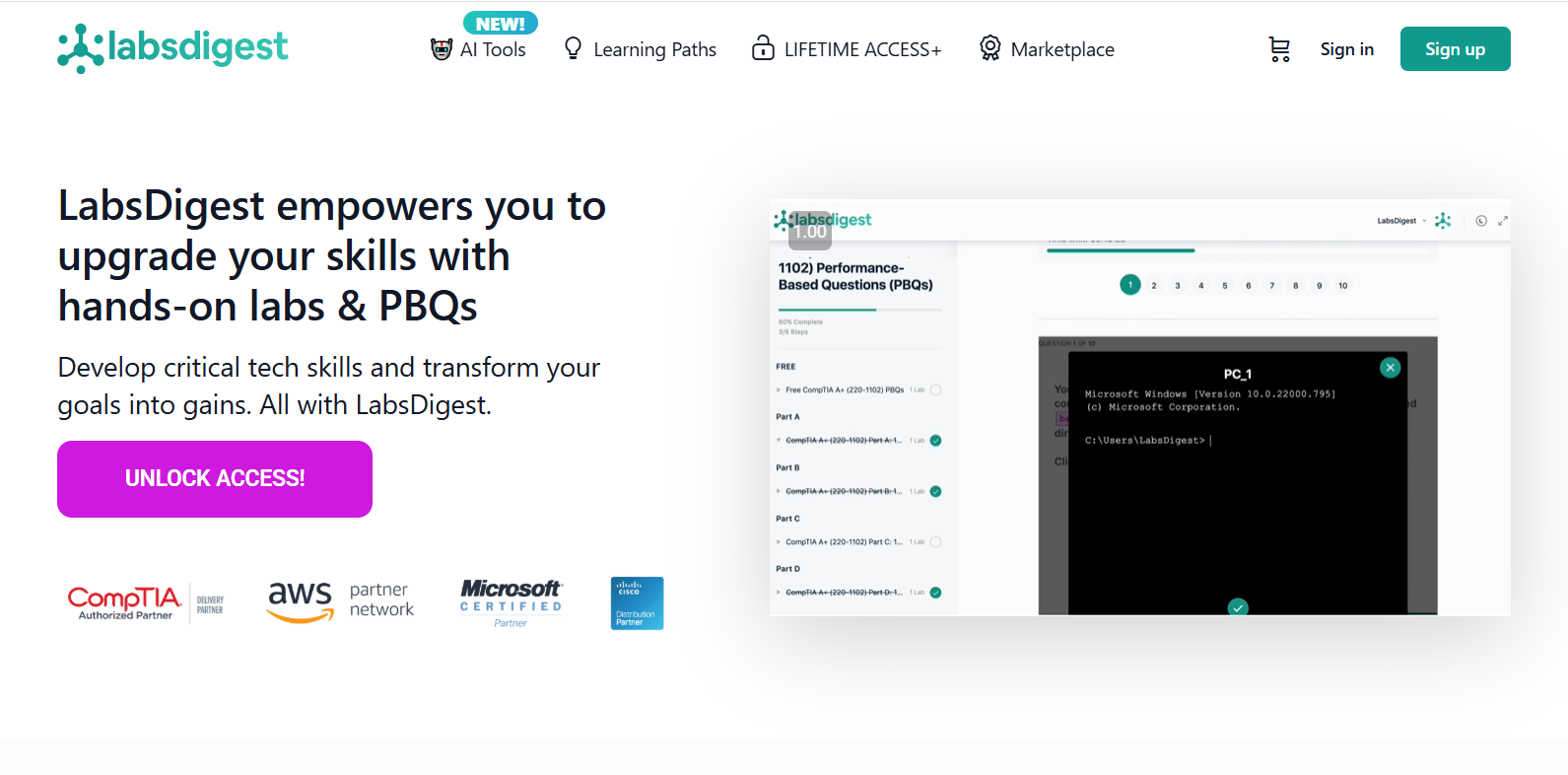The height and width of the screenshot is (775, 1568).
Task: Click the Sign in link
Action: point(1347,49)
